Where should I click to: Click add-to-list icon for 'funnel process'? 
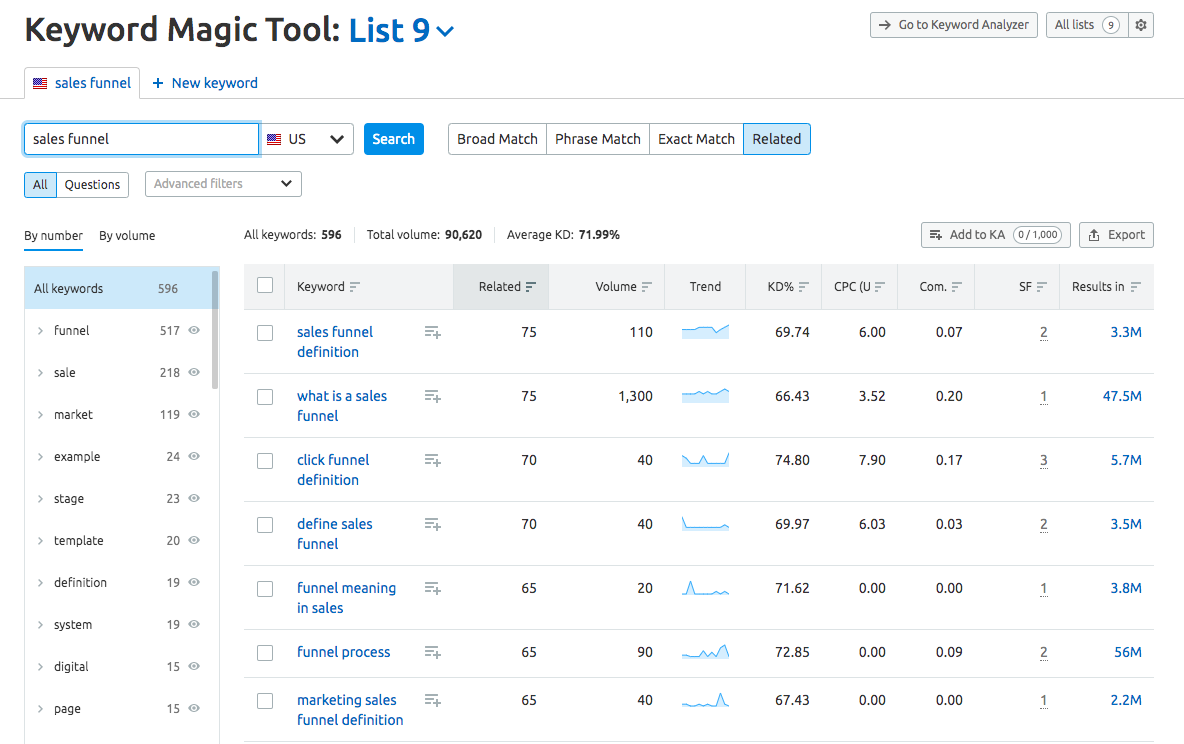(x=432, y=652)
